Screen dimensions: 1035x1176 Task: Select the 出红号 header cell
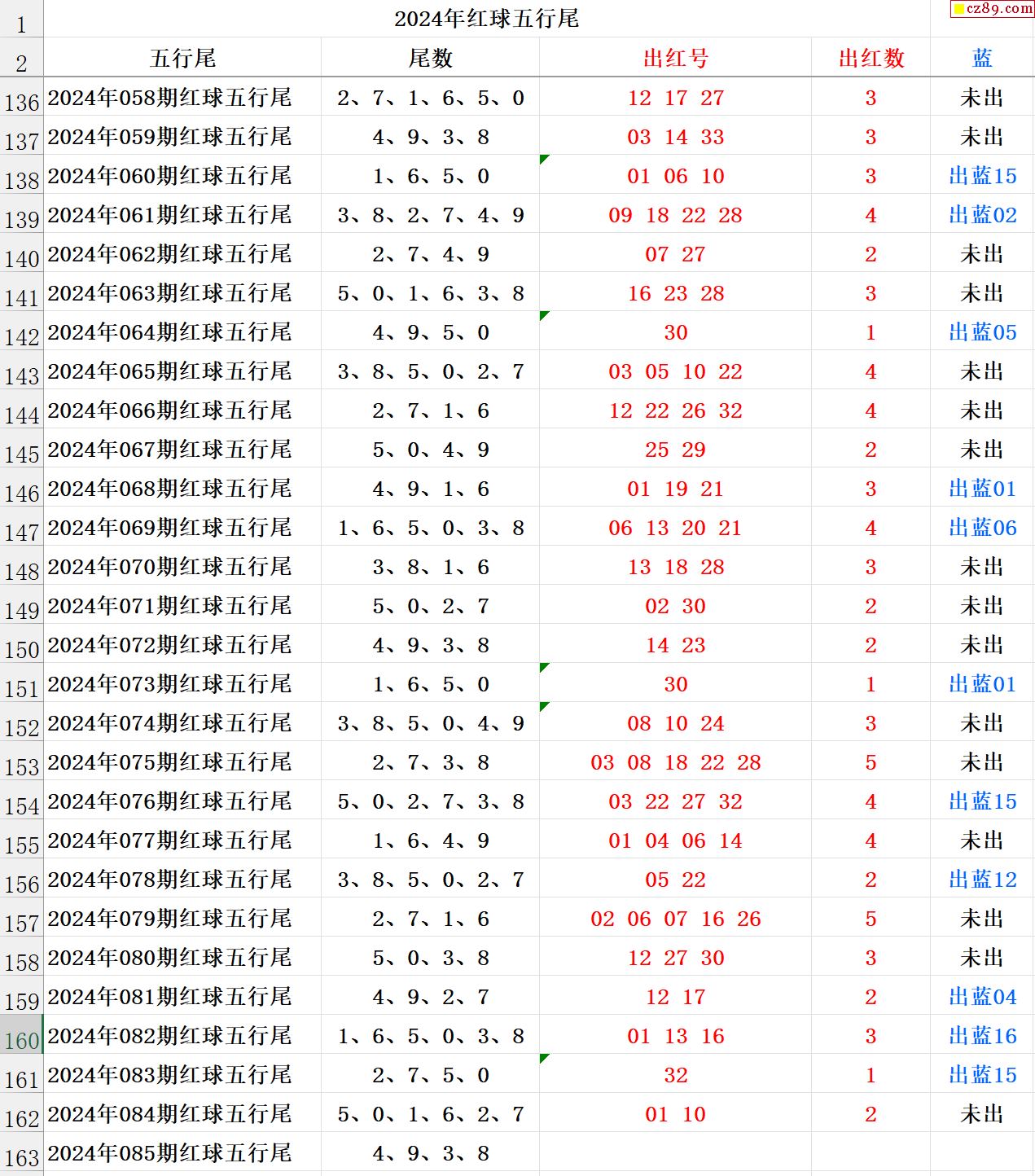tap(675, 58)
